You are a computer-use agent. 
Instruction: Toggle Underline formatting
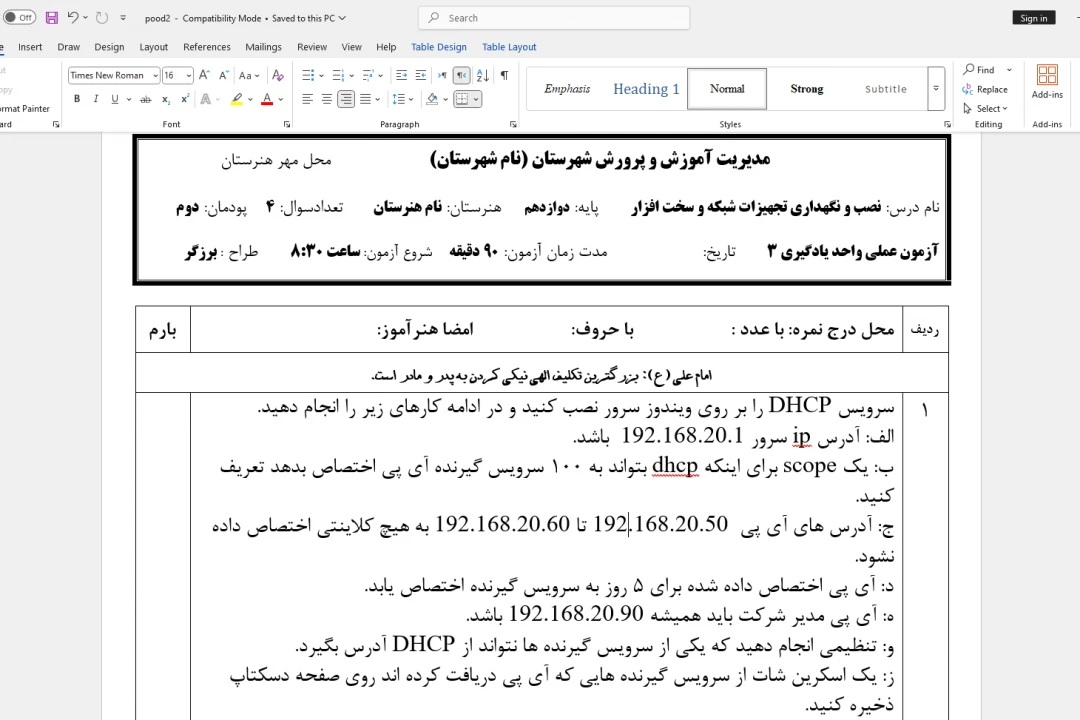115,99
